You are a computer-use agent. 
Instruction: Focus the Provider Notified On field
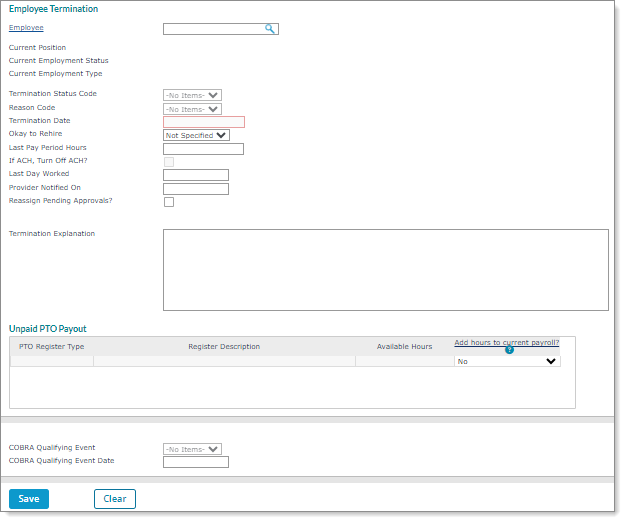click(196, 189)
